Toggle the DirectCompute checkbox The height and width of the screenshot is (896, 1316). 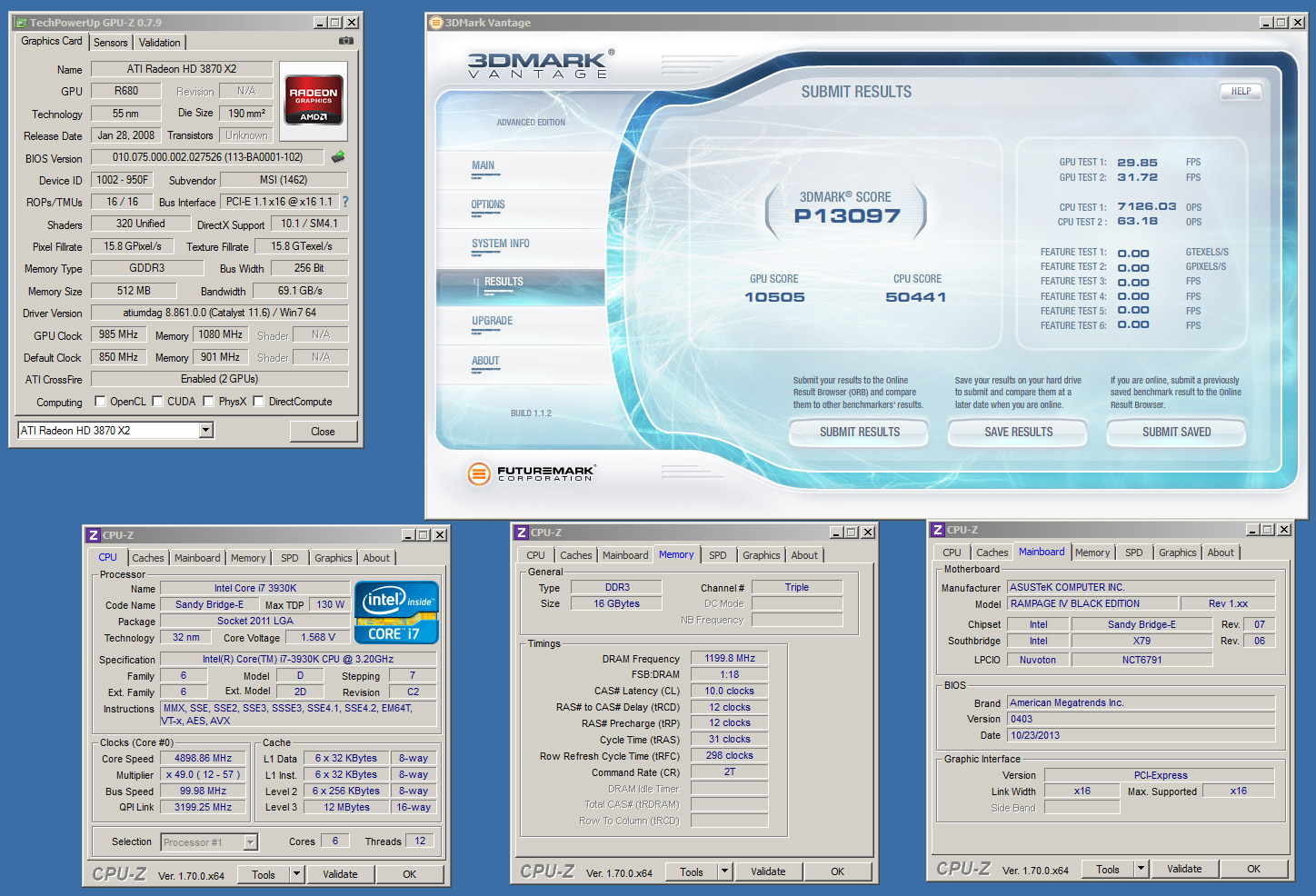tap(258, 402)
